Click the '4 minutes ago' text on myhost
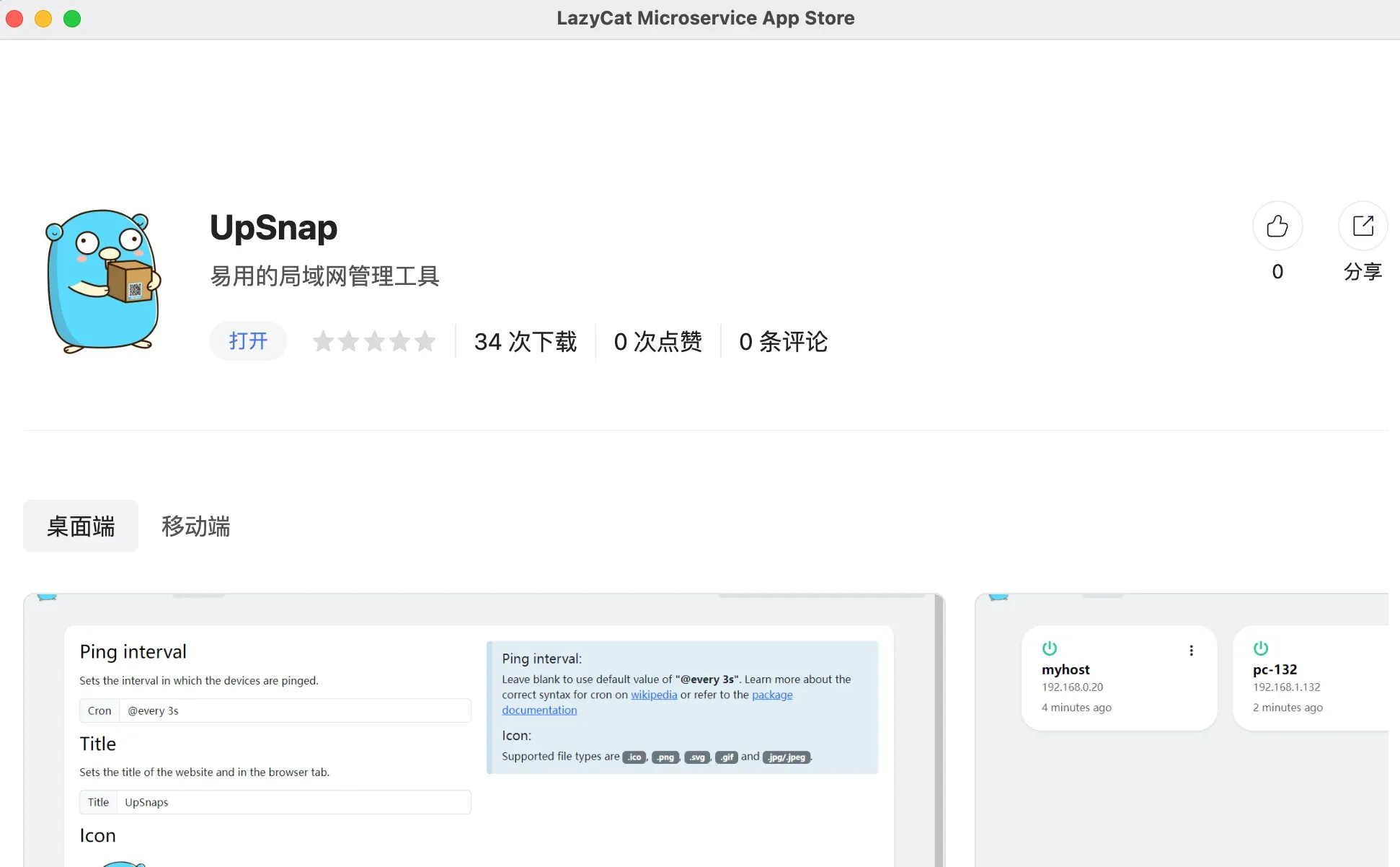Screen dimensions: 1400x867 (x=1076, y=708)
